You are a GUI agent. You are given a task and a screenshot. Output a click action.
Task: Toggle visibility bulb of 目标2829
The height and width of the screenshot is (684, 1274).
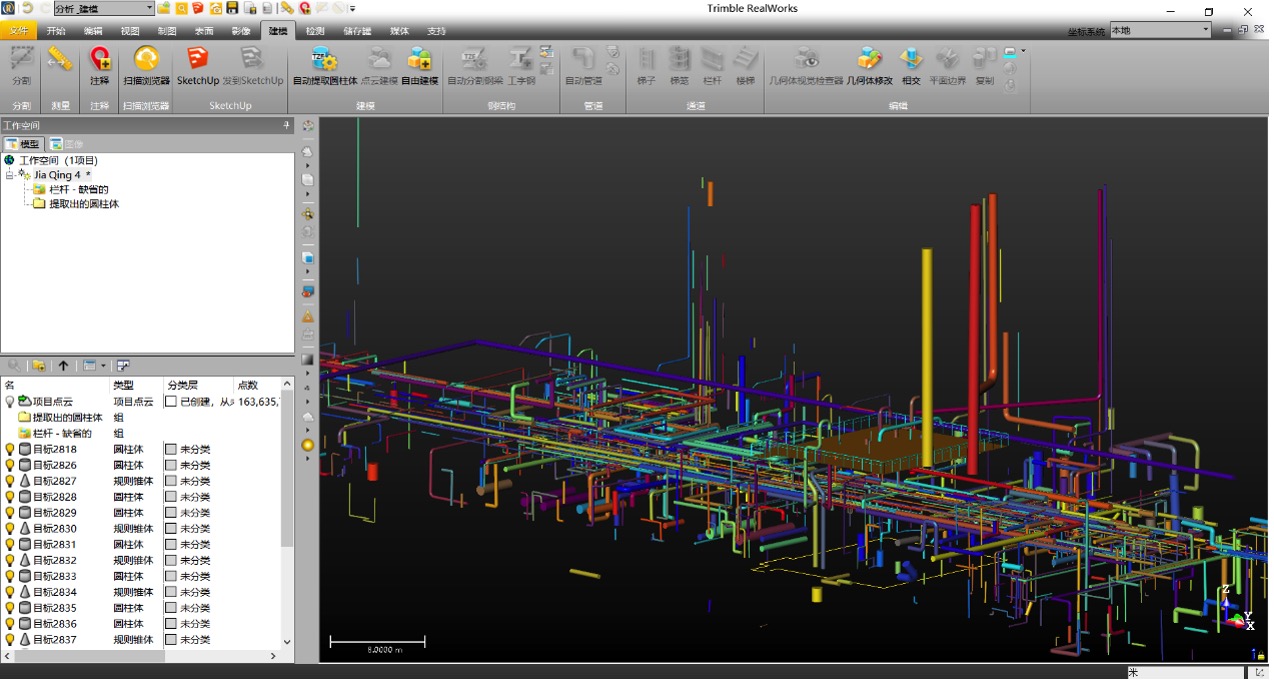pos(10,513)
